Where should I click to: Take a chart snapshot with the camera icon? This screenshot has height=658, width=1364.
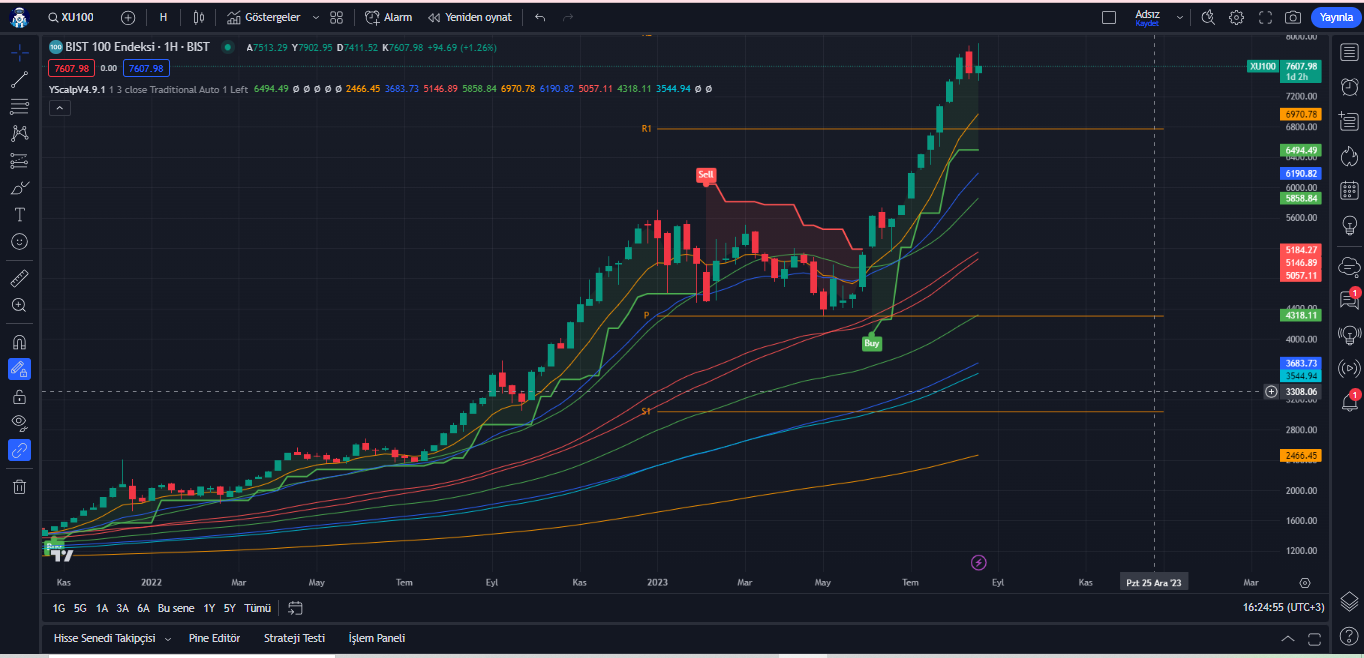1293,17
